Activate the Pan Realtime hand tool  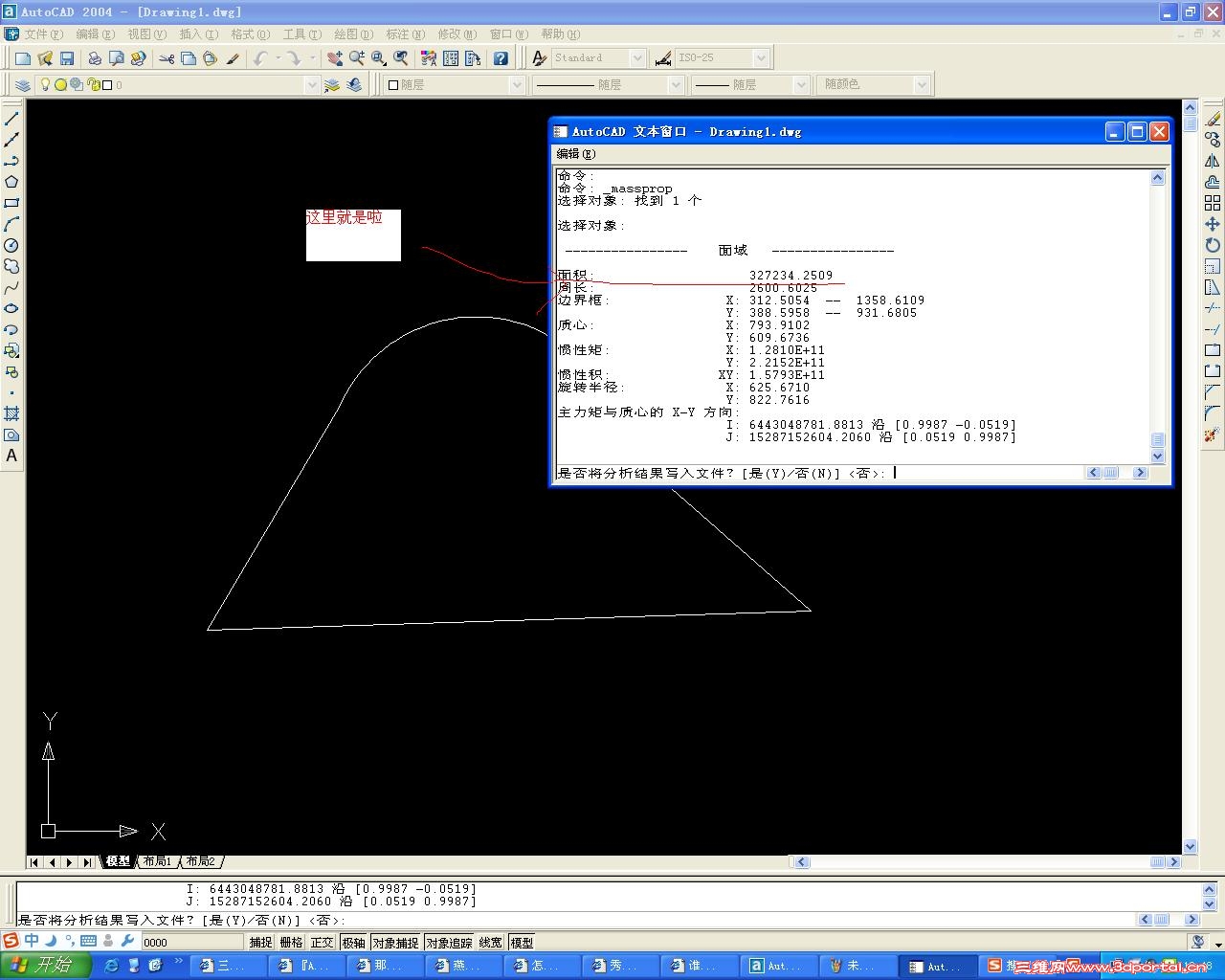pos(335,58)
